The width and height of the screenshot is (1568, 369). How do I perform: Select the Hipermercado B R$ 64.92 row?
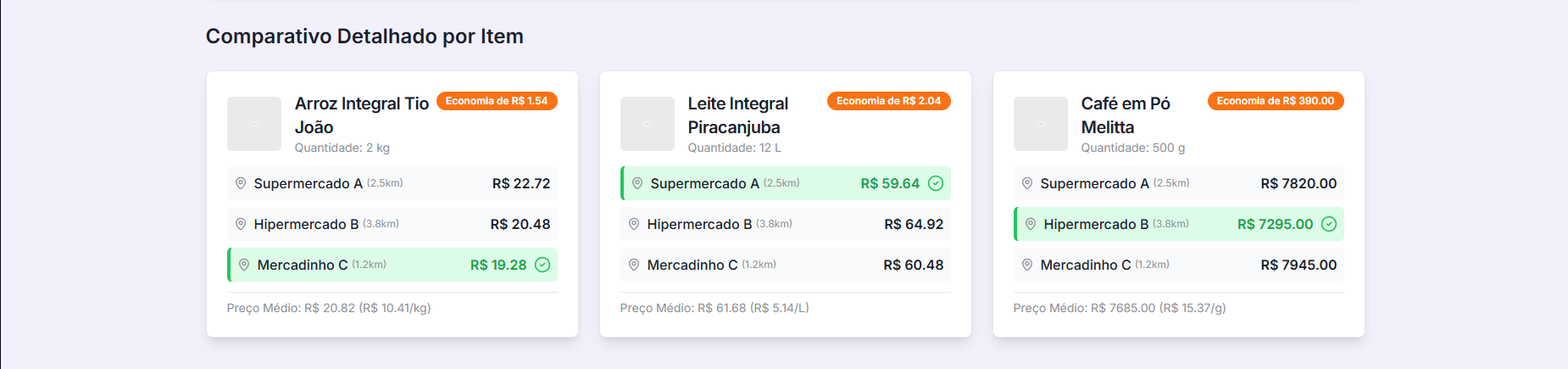[x=786, y=224]
